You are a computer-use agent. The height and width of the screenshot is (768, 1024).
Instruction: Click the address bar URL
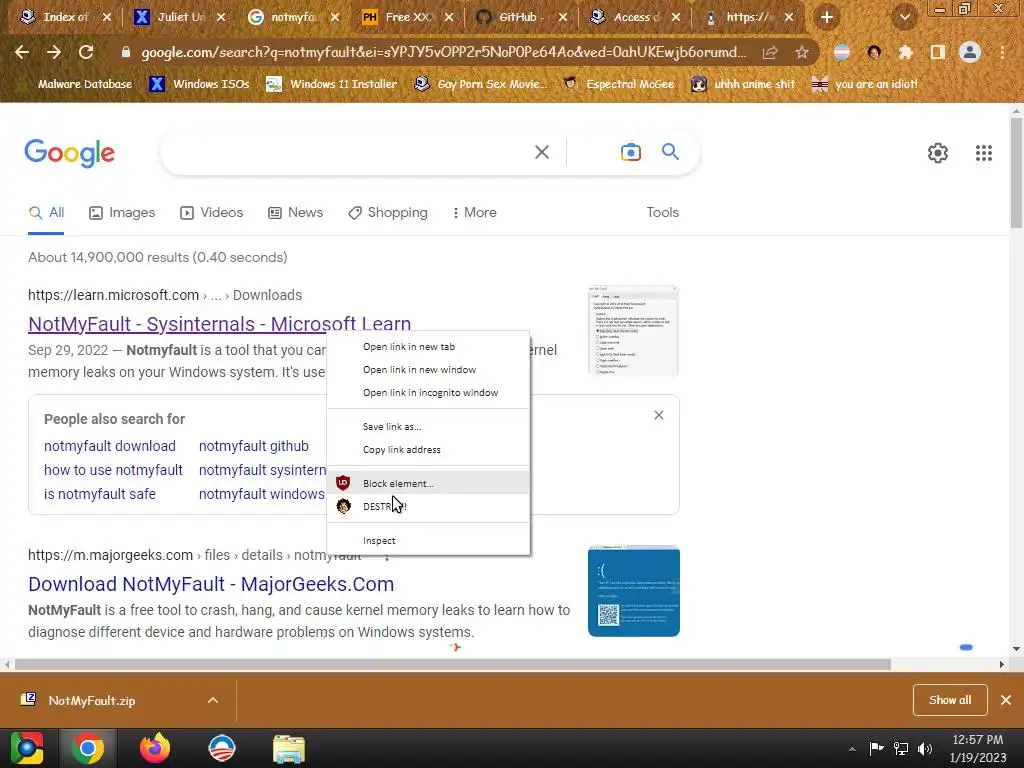pyautogui.click(x=443, y=52)
